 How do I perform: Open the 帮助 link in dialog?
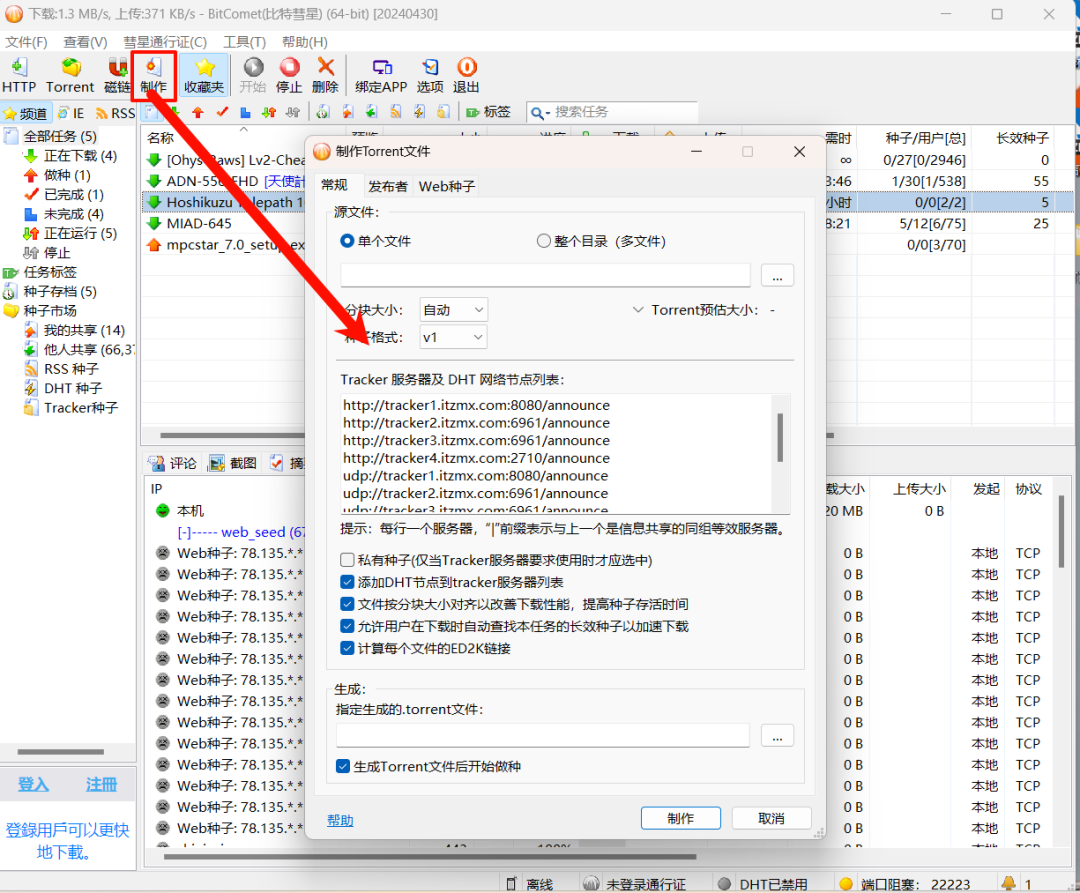click(340, 820)
